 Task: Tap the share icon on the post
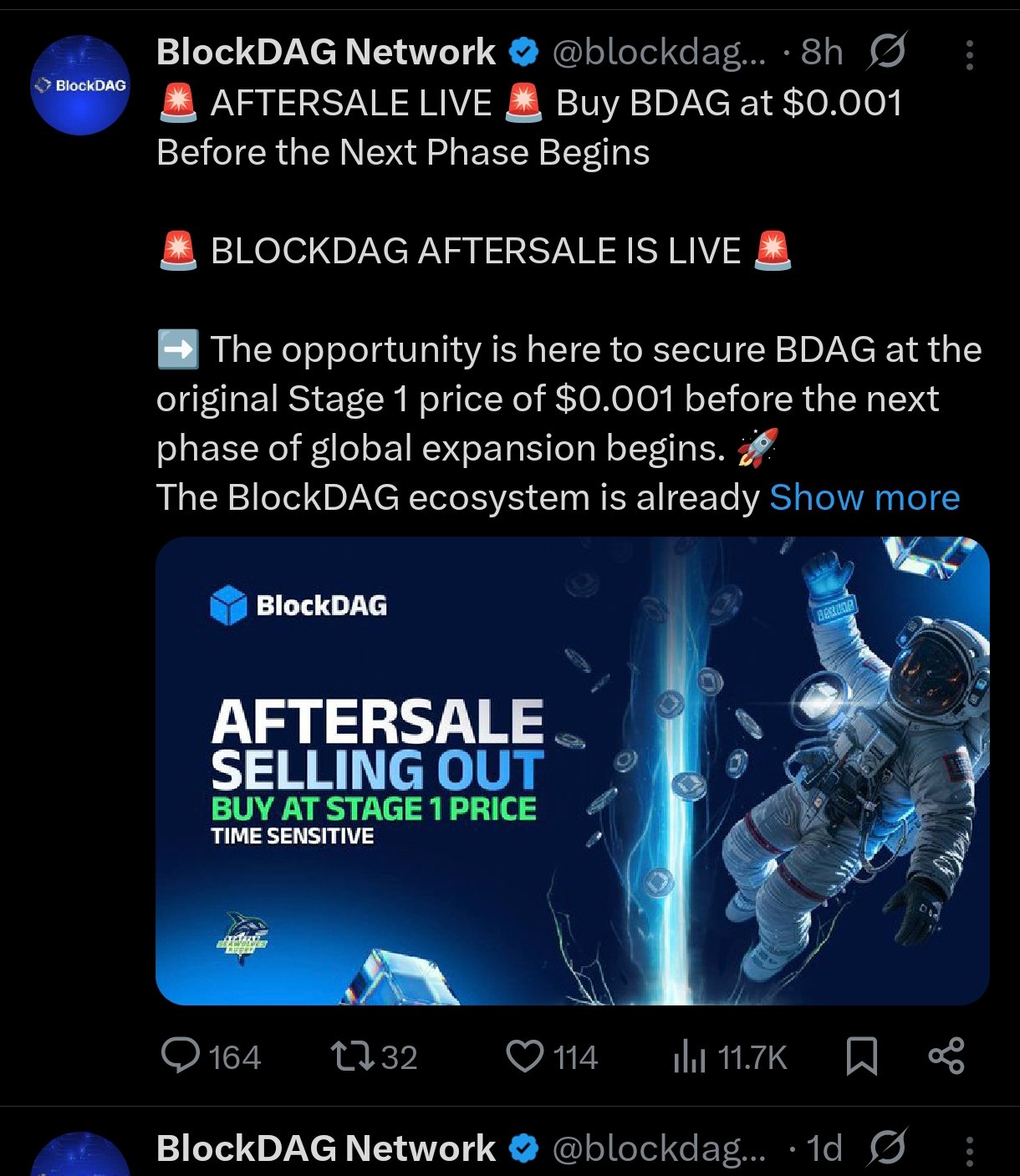pyautogui.click(x=946, y=1056)
